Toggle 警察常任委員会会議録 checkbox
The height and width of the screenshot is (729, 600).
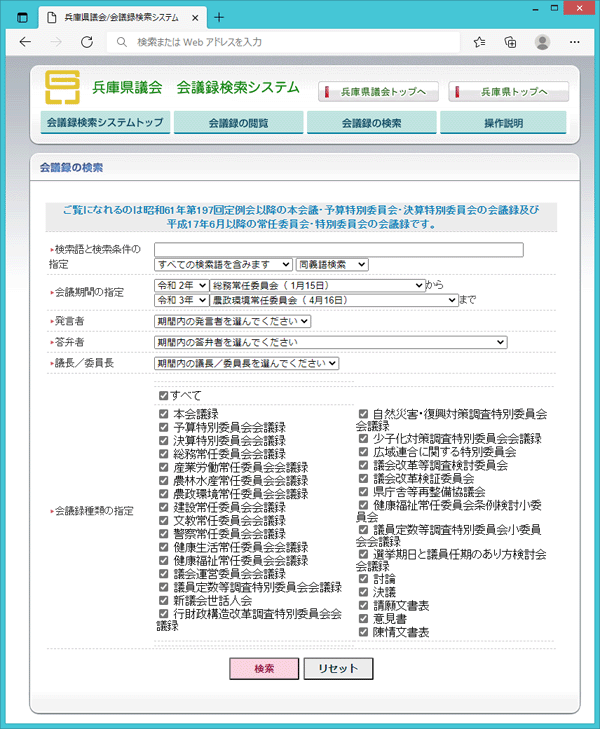pyautogui.click(x=164, y=534)
